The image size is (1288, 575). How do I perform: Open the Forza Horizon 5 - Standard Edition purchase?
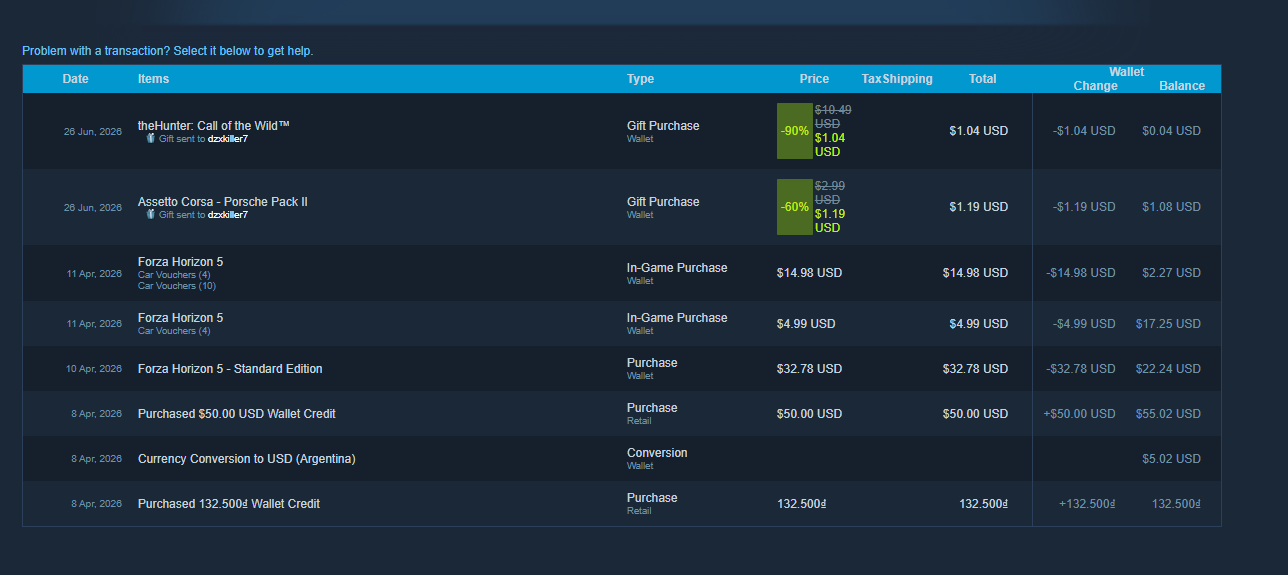click(621, 369)
